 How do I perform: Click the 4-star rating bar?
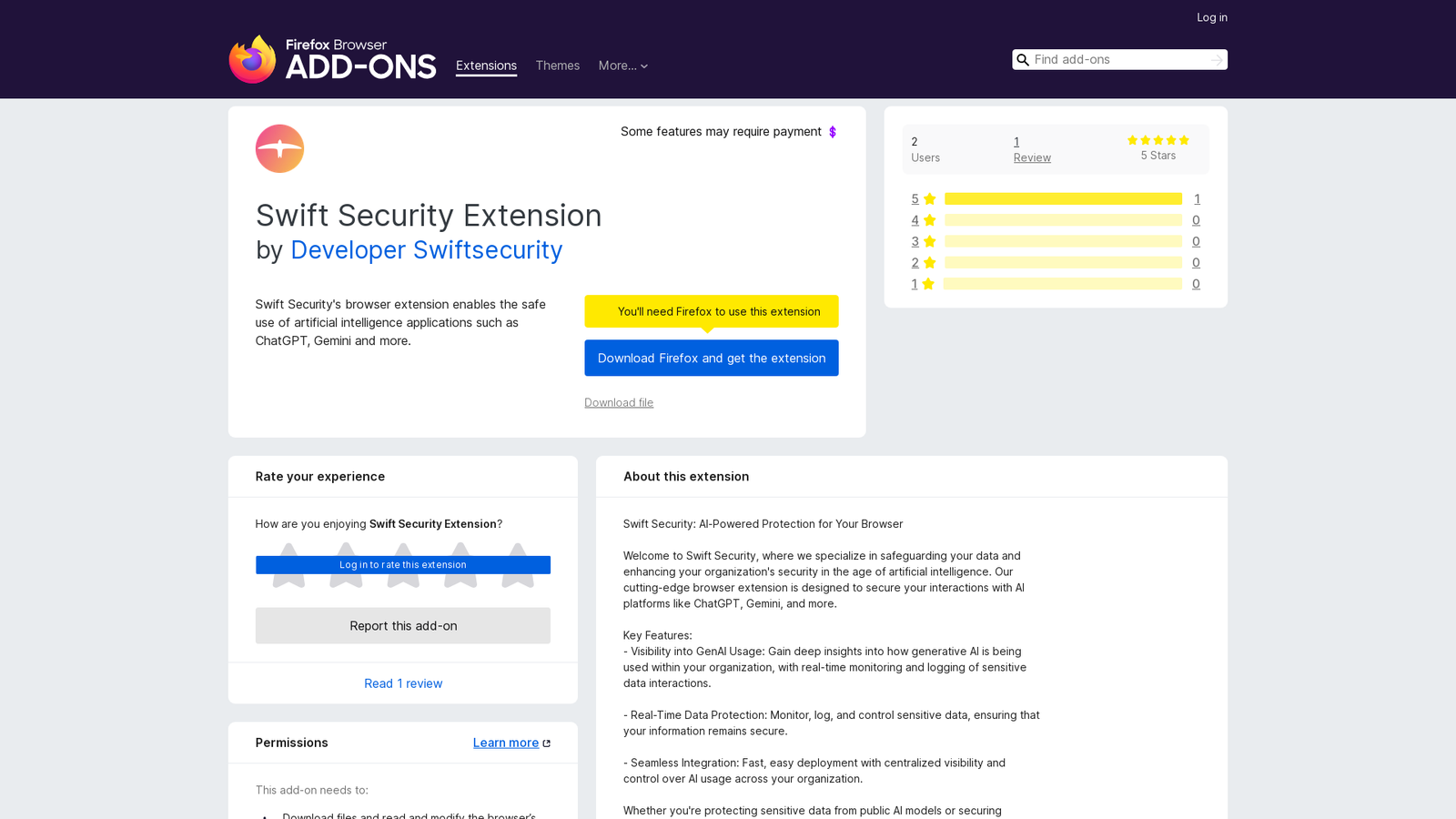[1063, 220]
